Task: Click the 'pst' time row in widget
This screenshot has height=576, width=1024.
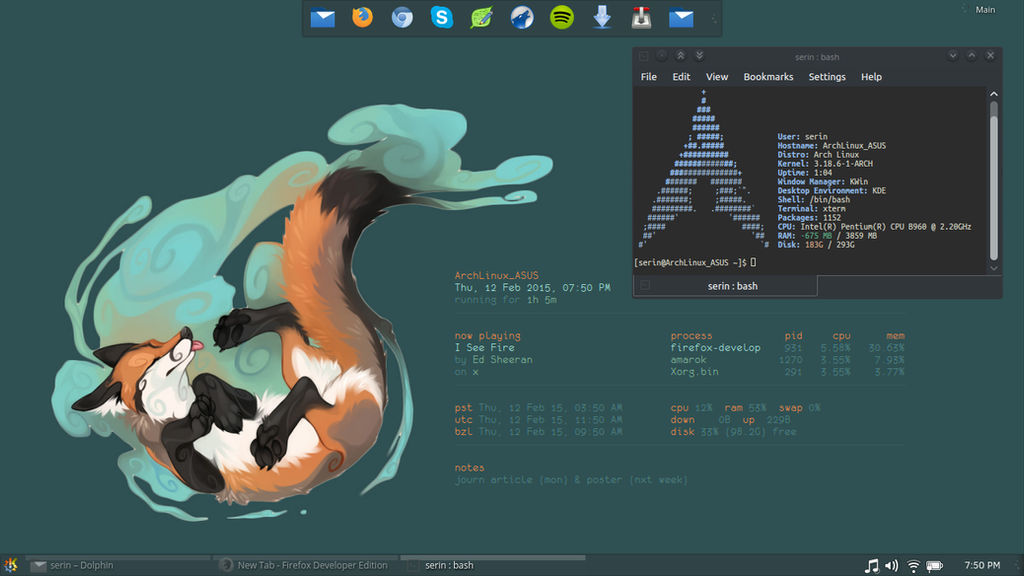Action: [539, 408]
